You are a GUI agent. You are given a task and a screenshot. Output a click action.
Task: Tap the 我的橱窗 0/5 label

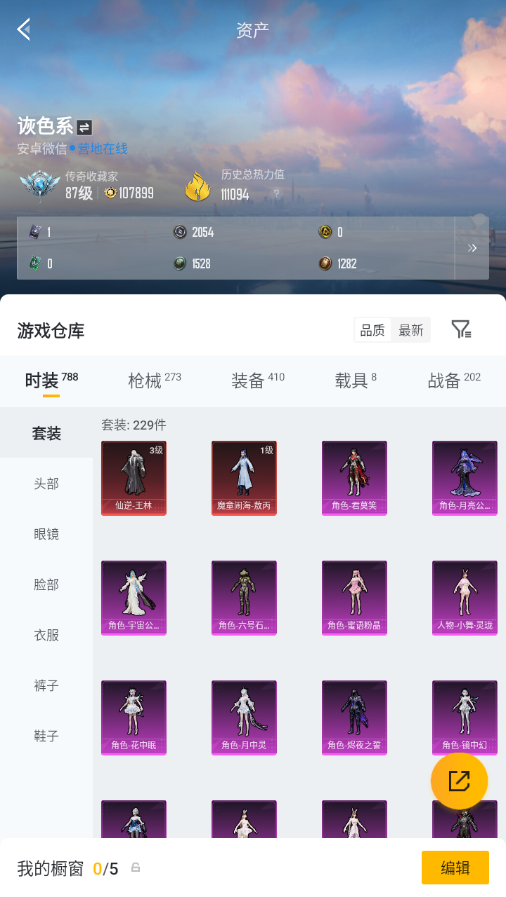67,868
